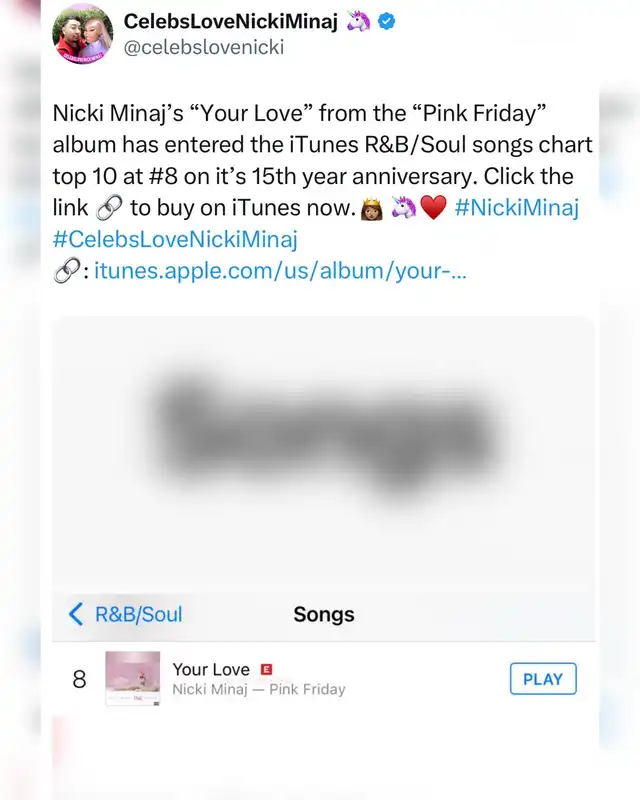This screenshot has height=800, width=640.
Task: Open the CelebsLoveNickiMinaj profile picture
Action: (x=83, y=34)
